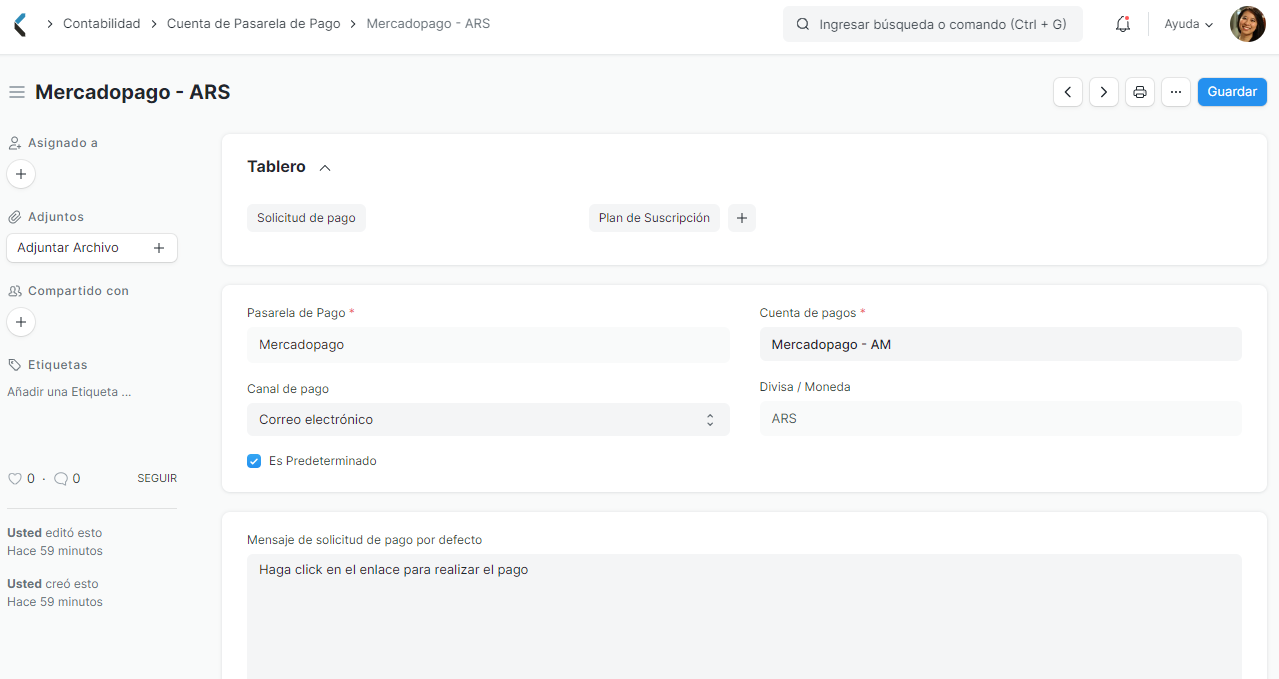Click the Adjuntar Archivo button
Image resolution: width=1279 pixels, height=679 pixels.
tap(92, 248)
